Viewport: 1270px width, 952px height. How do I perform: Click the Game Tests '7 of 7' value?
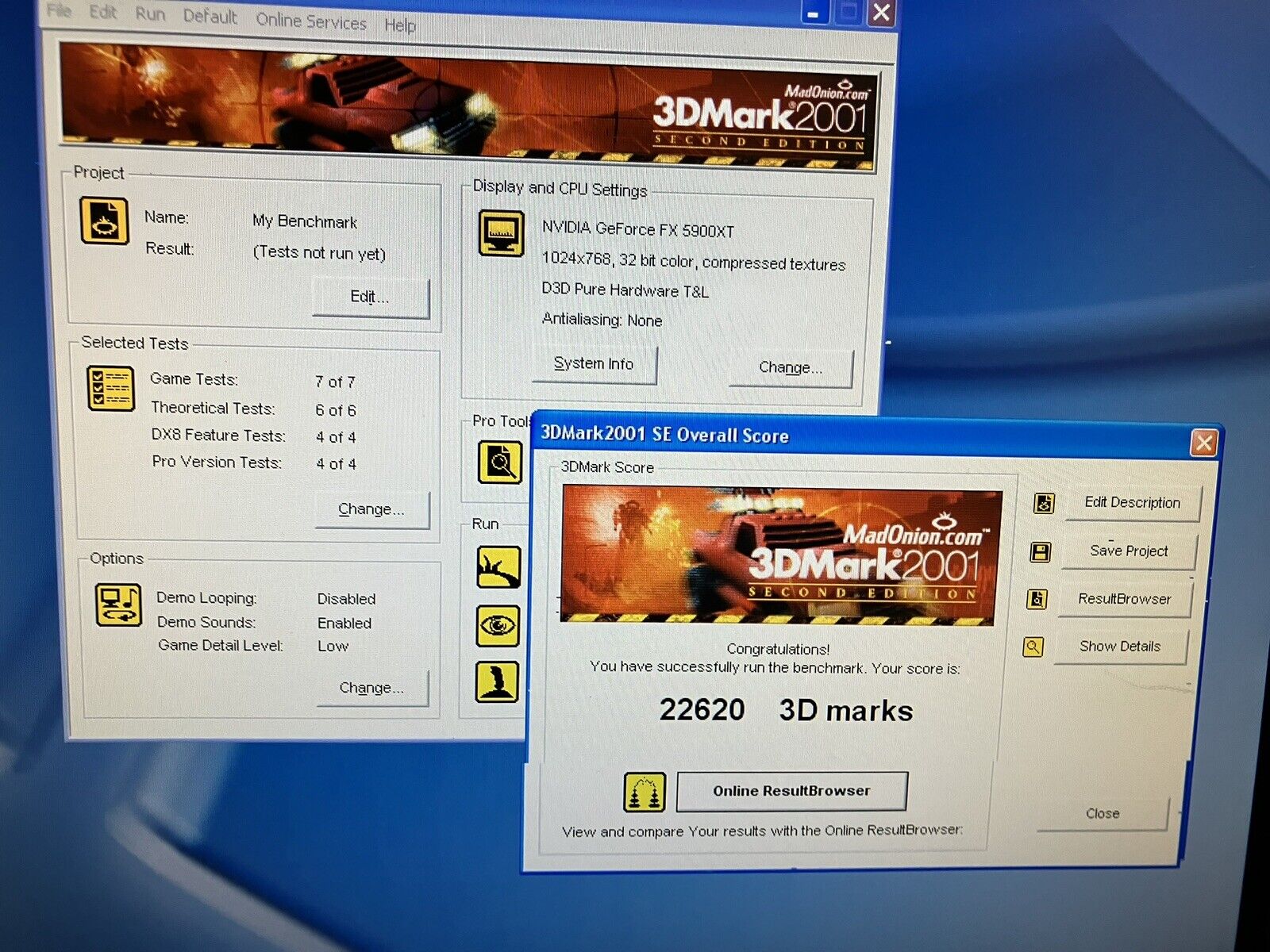(335, 382)
